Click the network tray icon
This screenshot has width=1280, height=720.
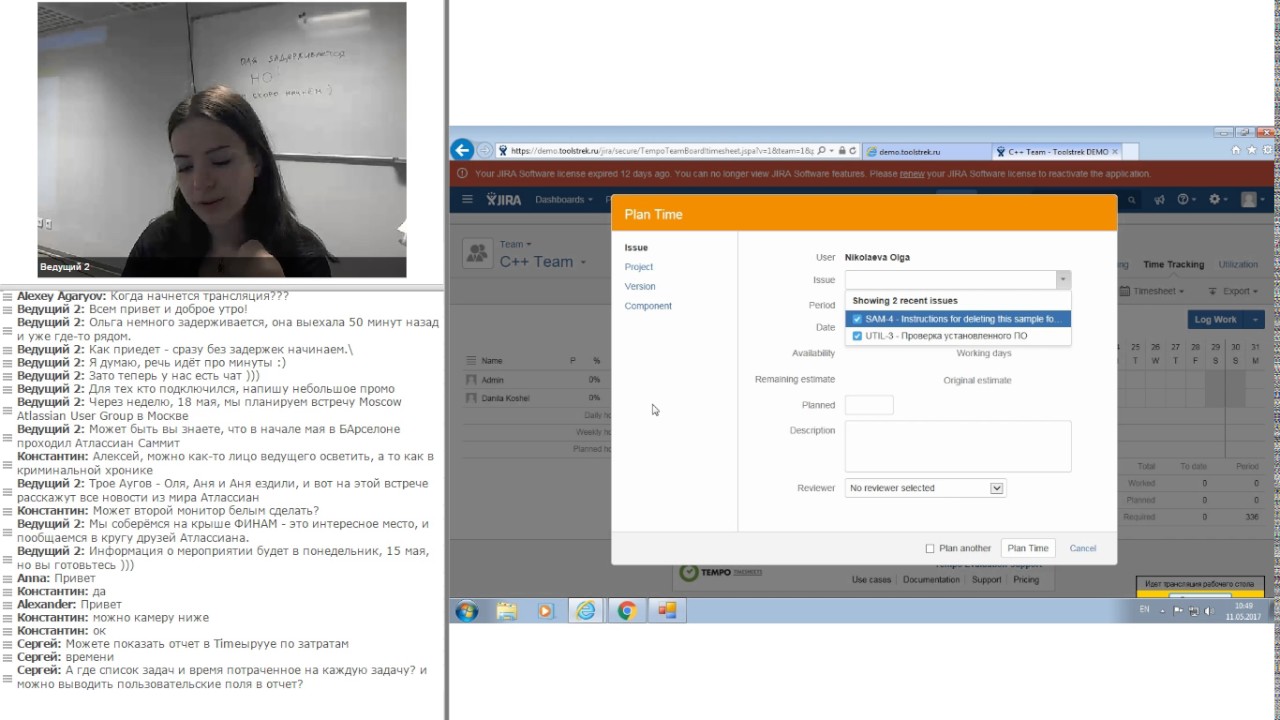coord(1193,611)
